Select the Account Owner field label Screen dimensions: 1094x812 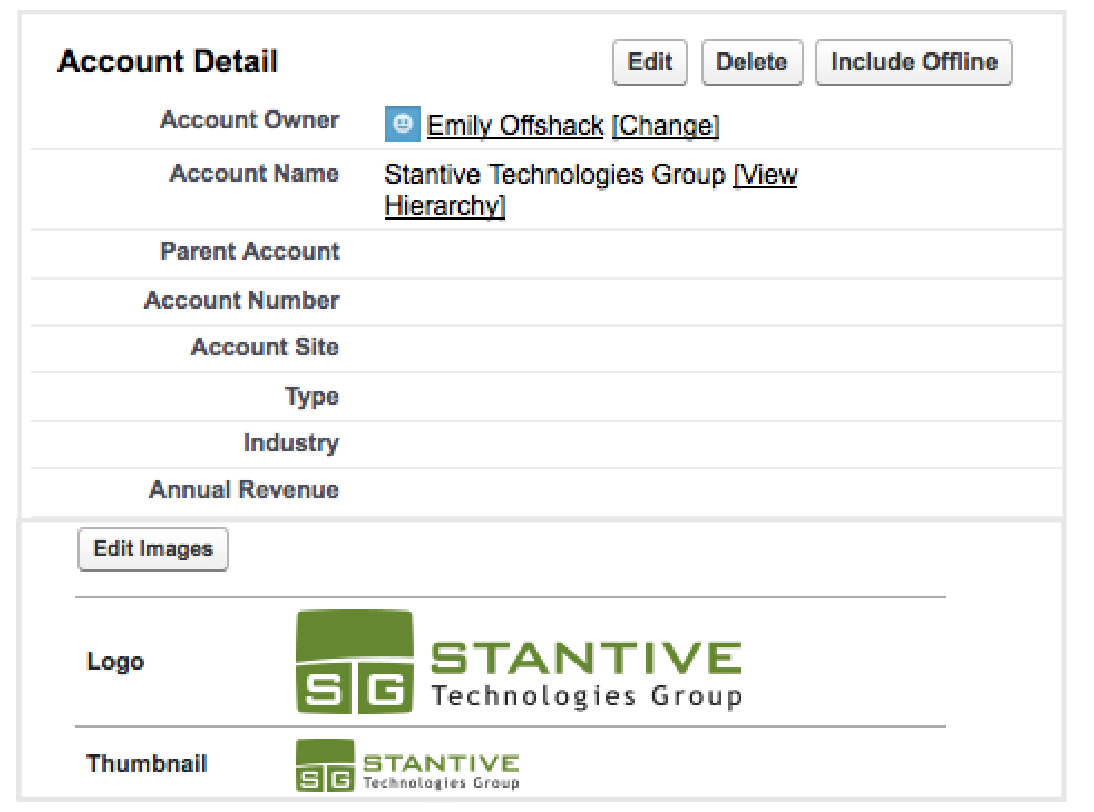(249, 121)
